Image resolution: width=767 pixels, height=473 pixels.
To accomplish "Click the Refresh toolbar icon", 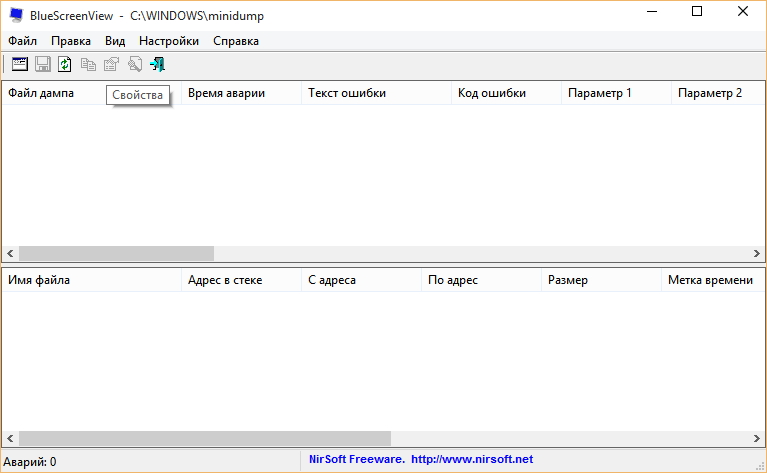I will 65,64.
